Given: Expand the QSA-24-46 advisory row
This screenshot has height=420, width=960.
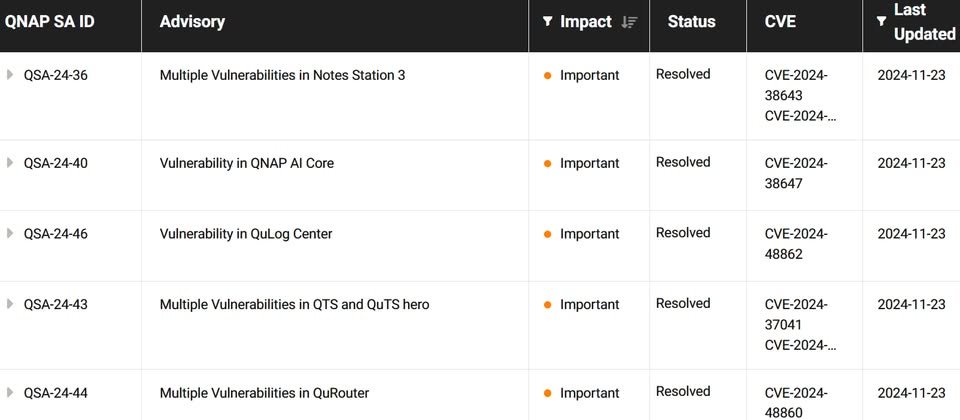Looking at the screenshot, I should pyautogui.click(x=10, y=234).
